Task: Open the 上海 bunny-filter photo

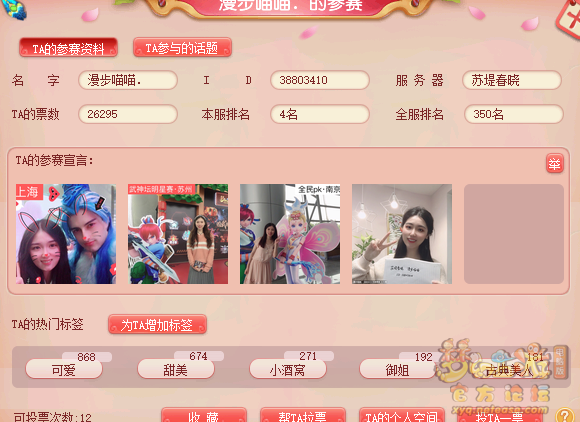Action: point(66,234)
